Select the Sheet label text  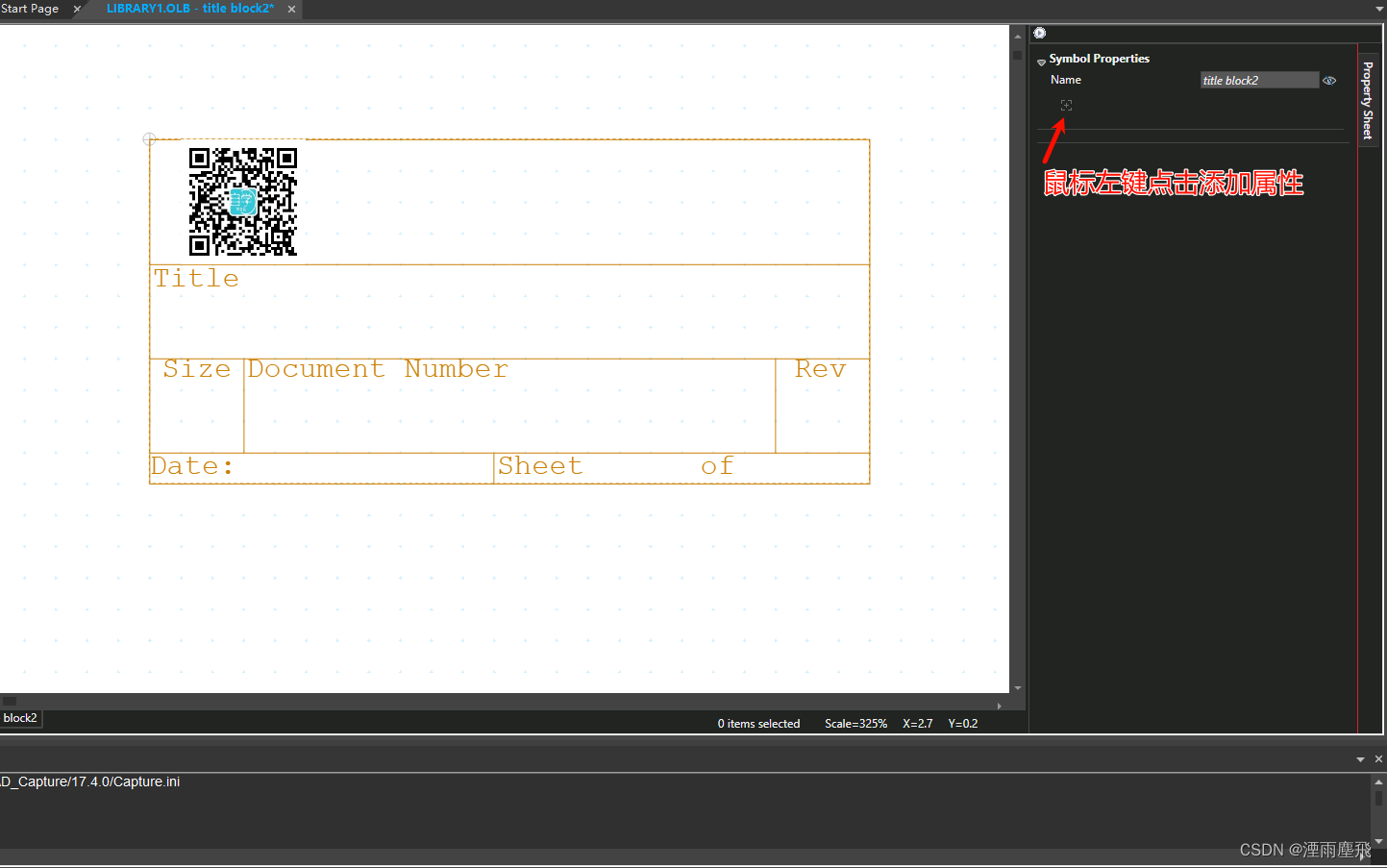tap(540, 466)
